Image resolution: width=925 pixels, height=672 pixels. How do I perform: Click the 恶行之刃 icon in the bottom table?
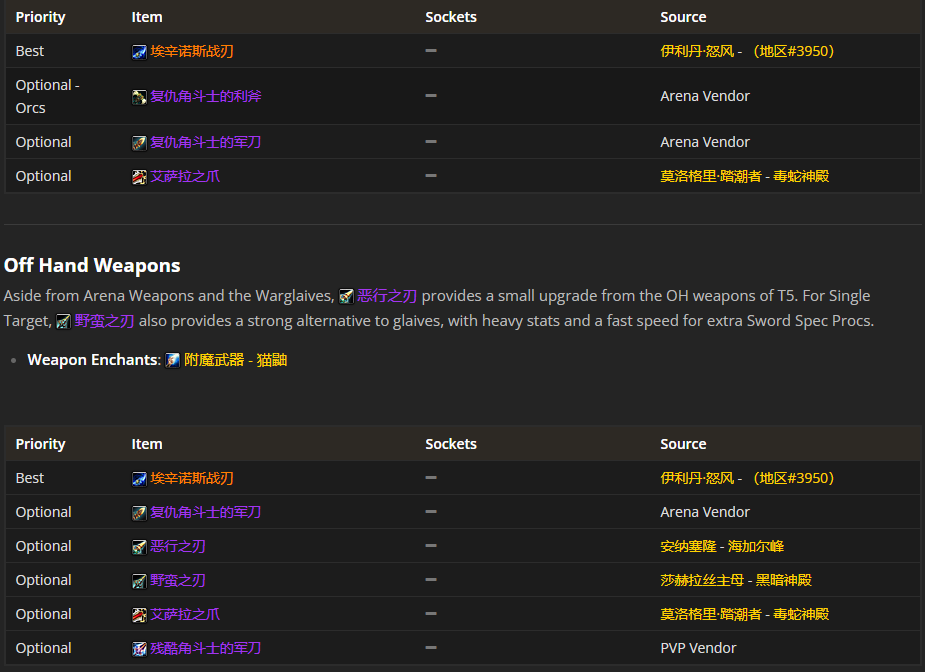tap(139, 547)
